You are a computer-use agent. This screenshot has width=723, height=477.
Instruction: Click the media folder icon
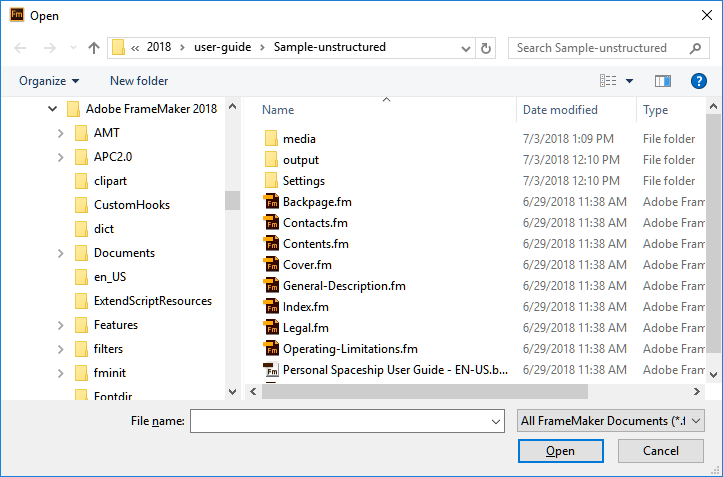pyautogui.click(x=270, y=139)
